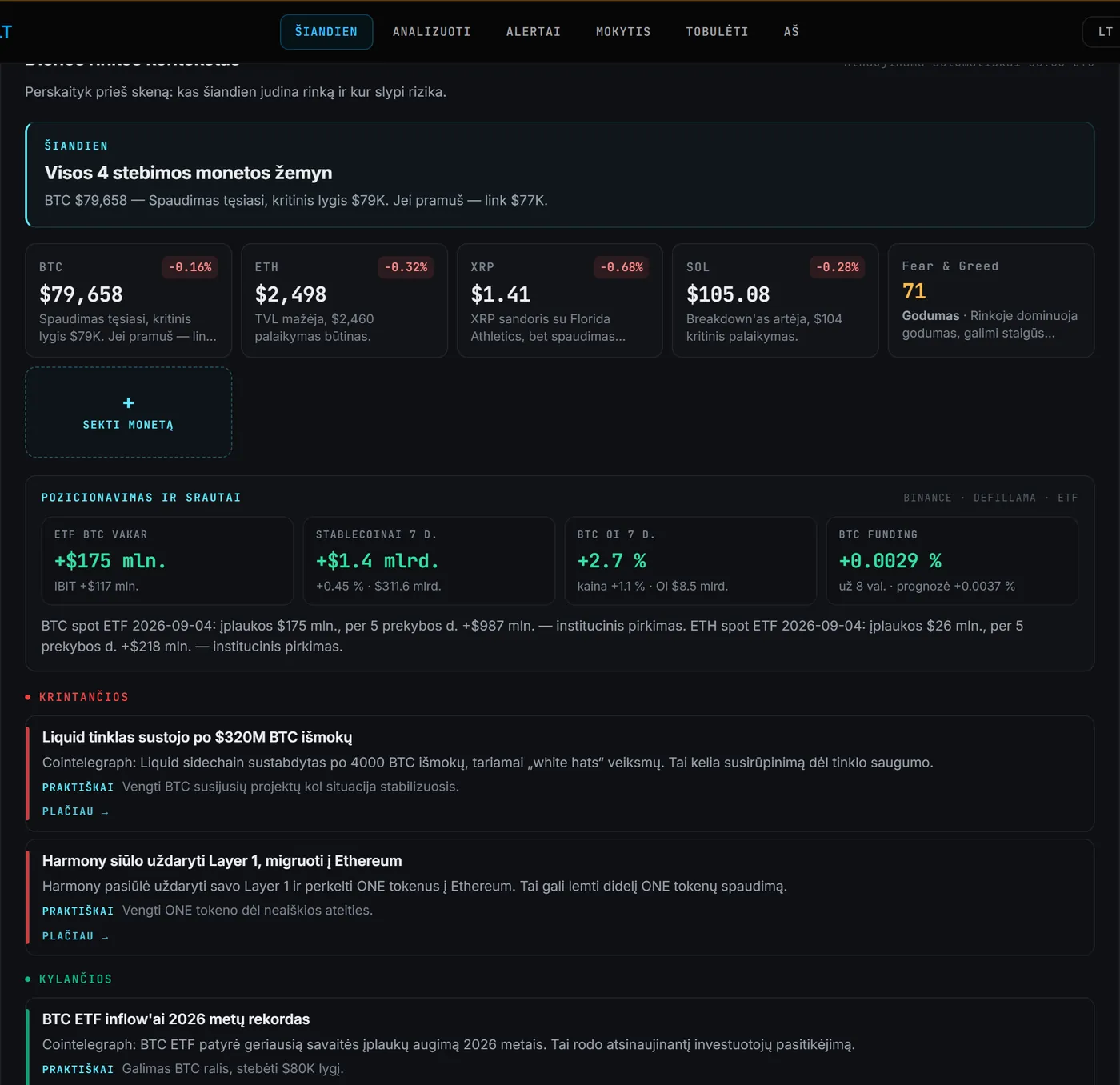Open the BTC FUNDING metric card

(952, 560)
